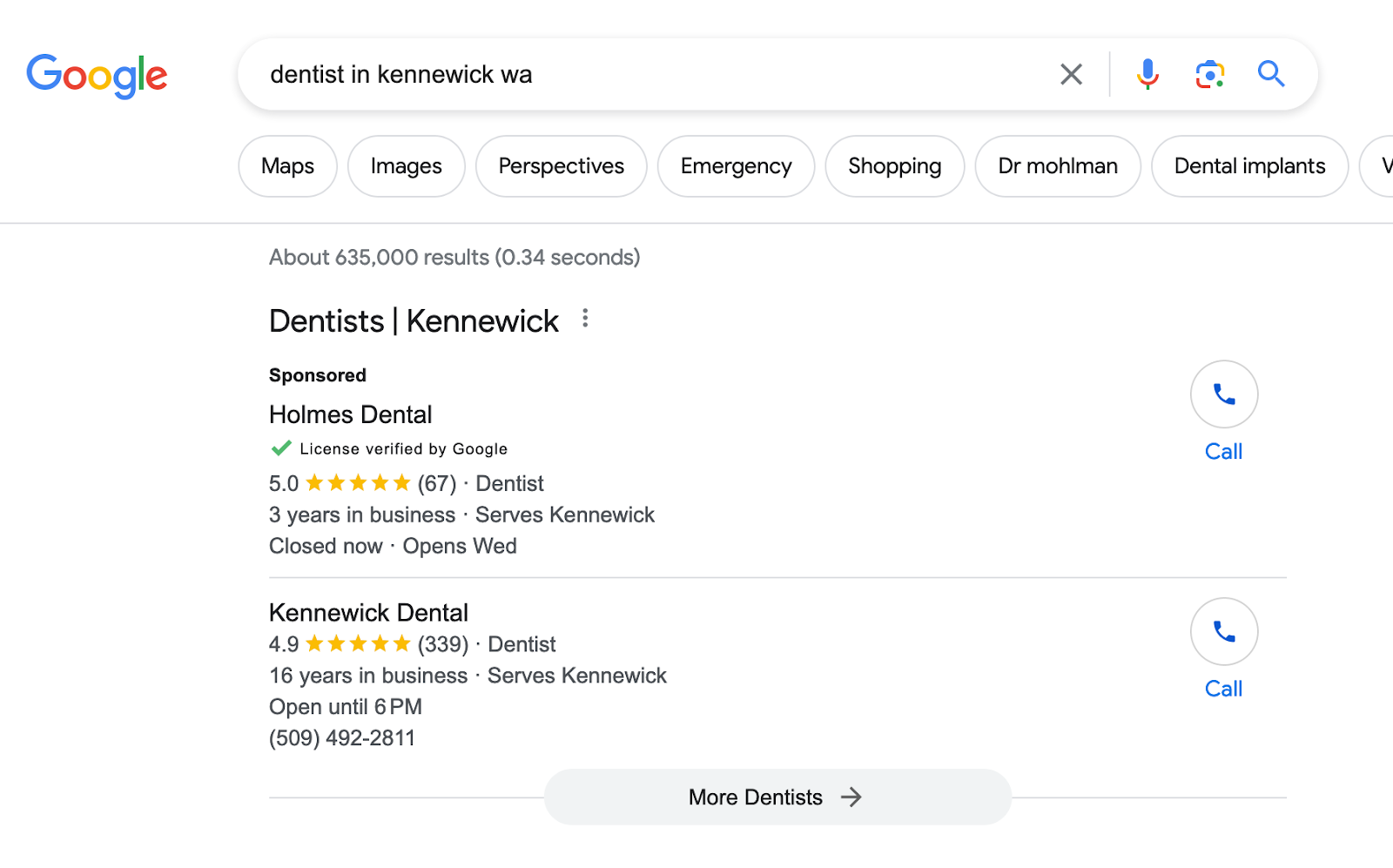The height and width of the screenshot is (868, 1393).
Task: Click the (339) review count
Action: [443, 644]
